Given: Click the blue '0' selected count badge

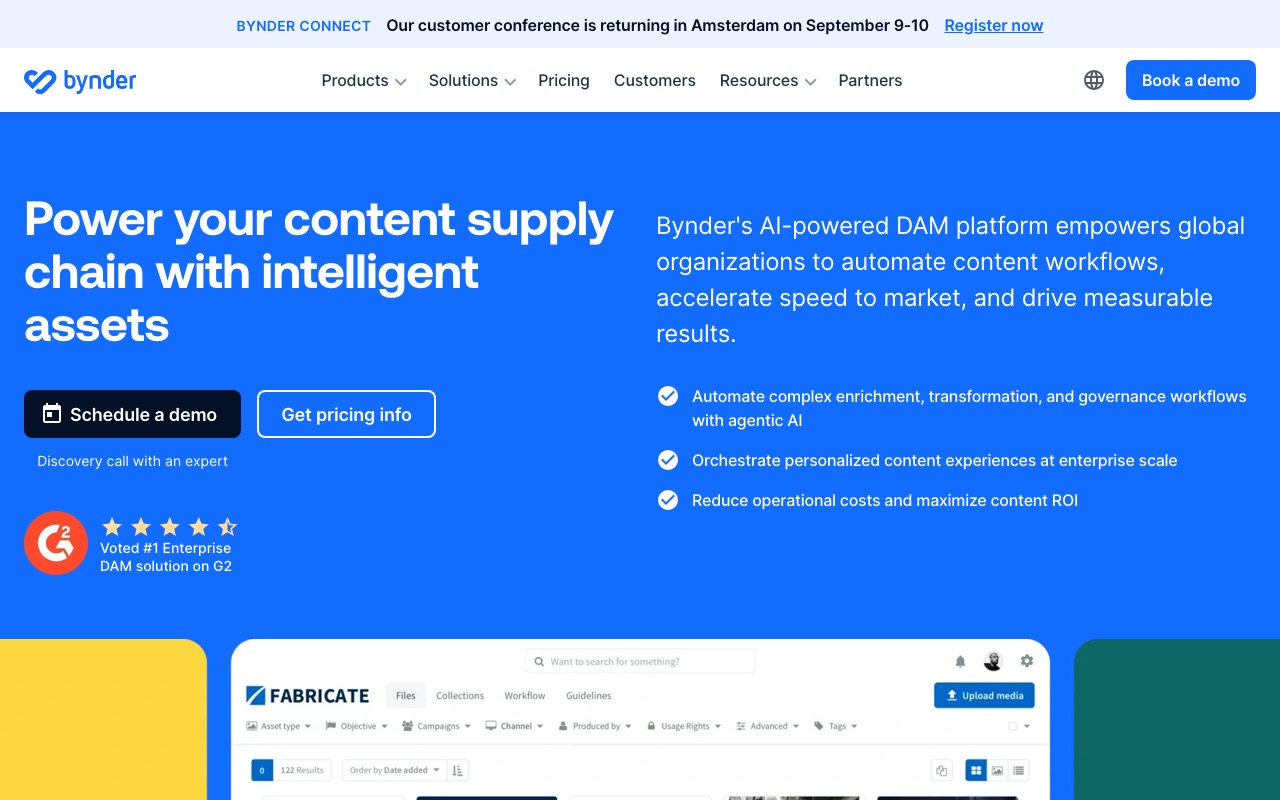Looking at the screenshot, I should pos(261,770).
